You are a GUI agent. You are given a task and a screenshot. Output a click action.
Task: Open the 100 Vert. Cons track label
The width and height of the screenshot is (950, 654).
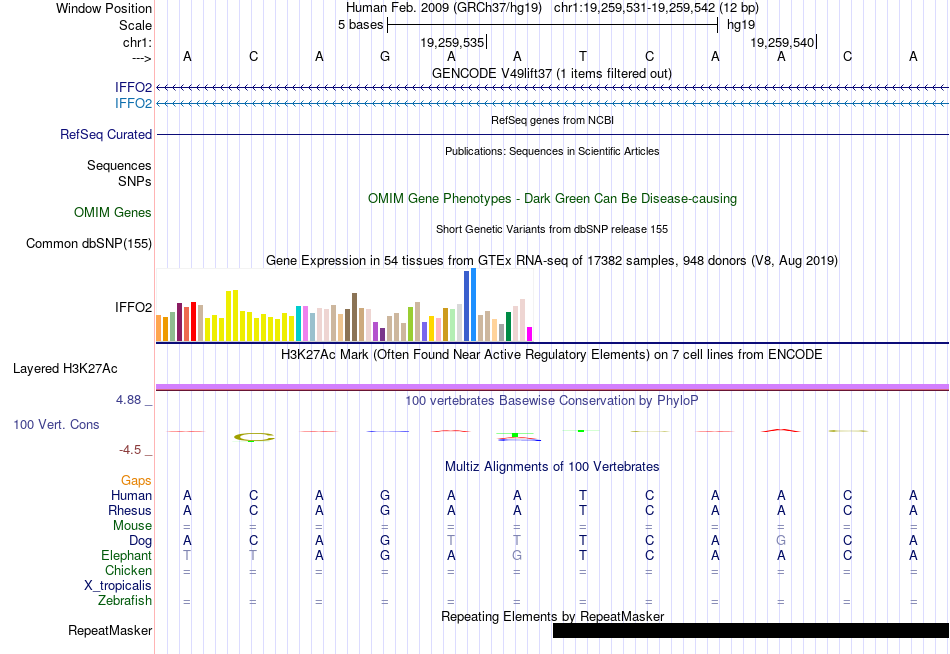pos(56,424)
